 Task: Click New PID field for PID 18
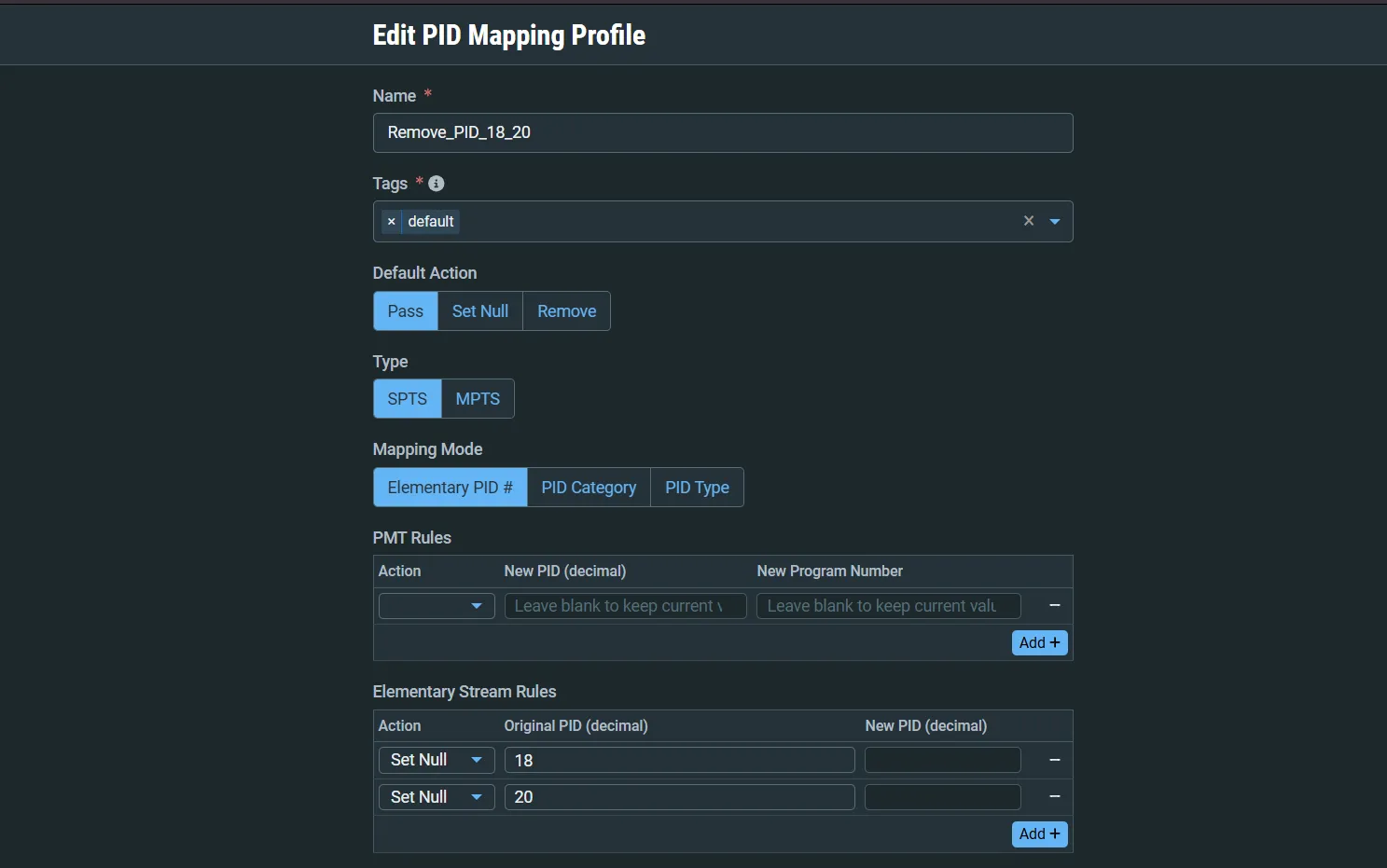click(x=942, y=760)
